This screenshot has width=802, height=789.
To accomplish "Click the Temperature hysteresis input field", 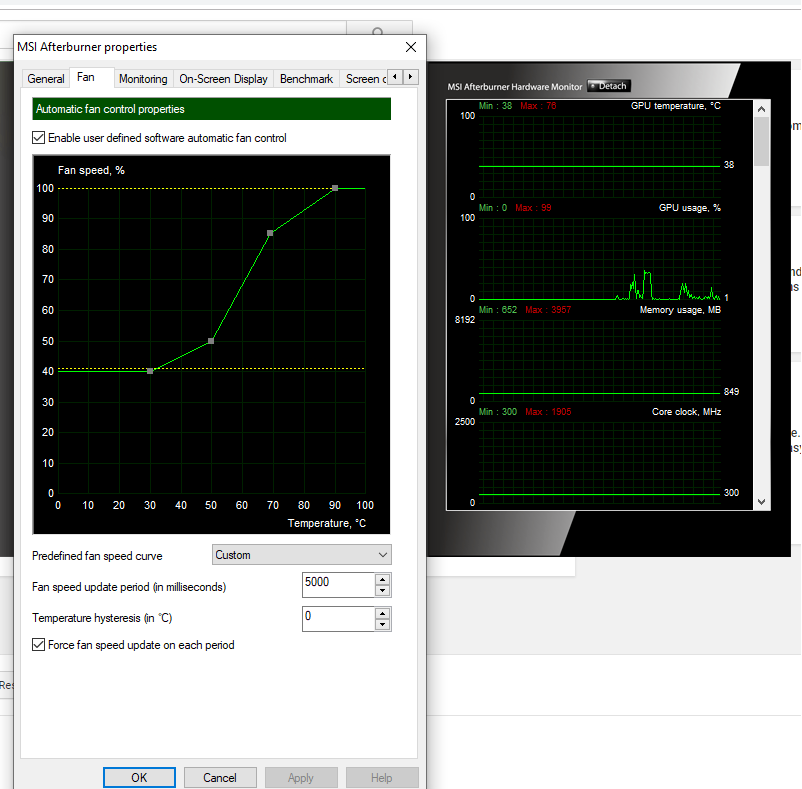I will (339, 619).
